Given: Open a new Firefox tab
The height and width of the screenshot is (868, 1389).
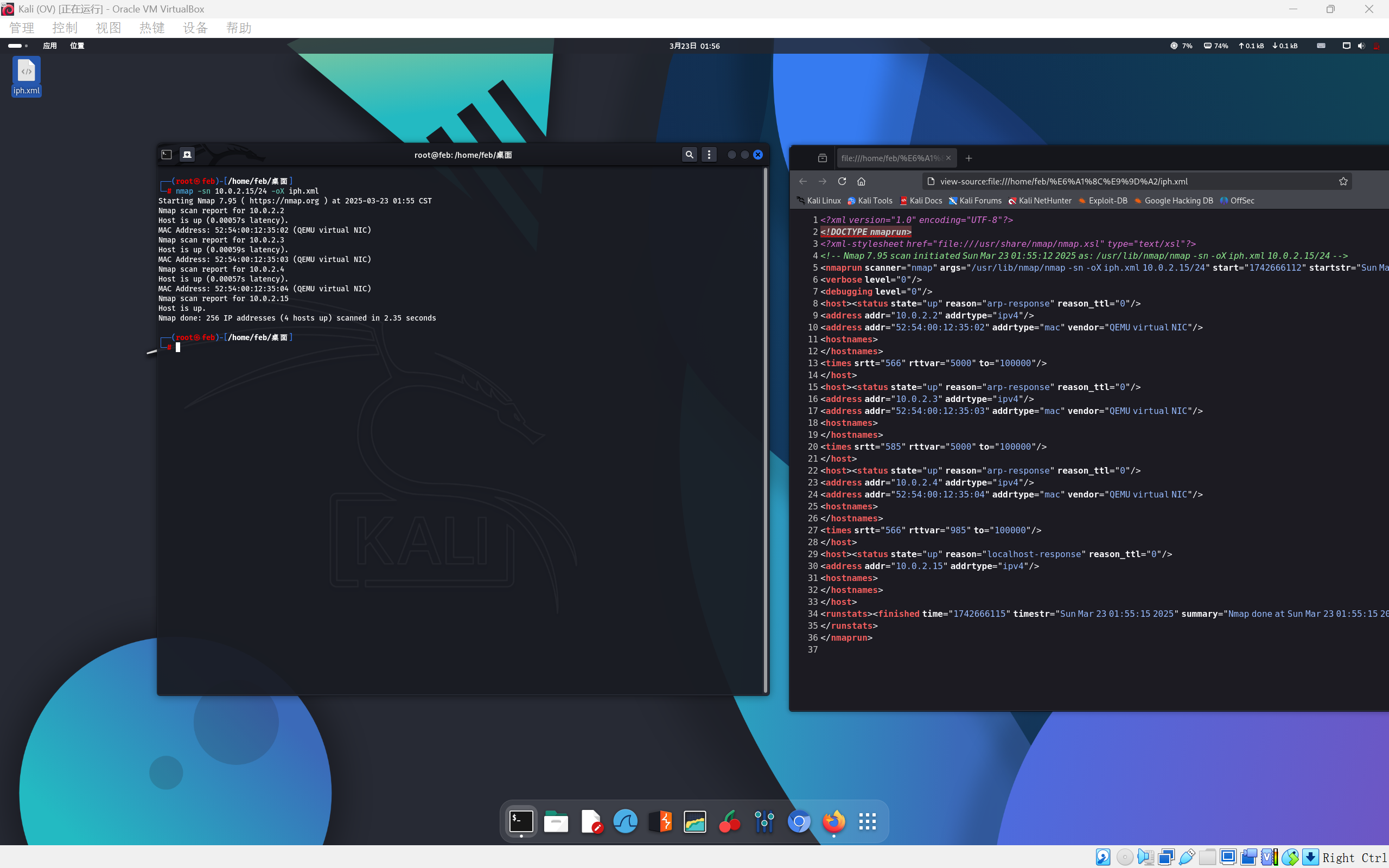Looking at the screenshot, I should point(969,158).
